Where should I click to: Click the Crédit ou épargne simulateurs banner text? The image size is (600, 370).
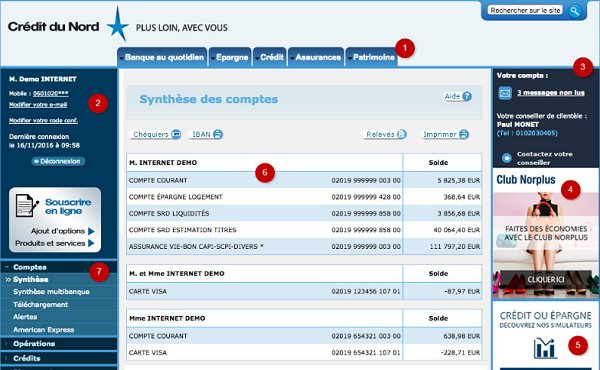click(545, 319)
